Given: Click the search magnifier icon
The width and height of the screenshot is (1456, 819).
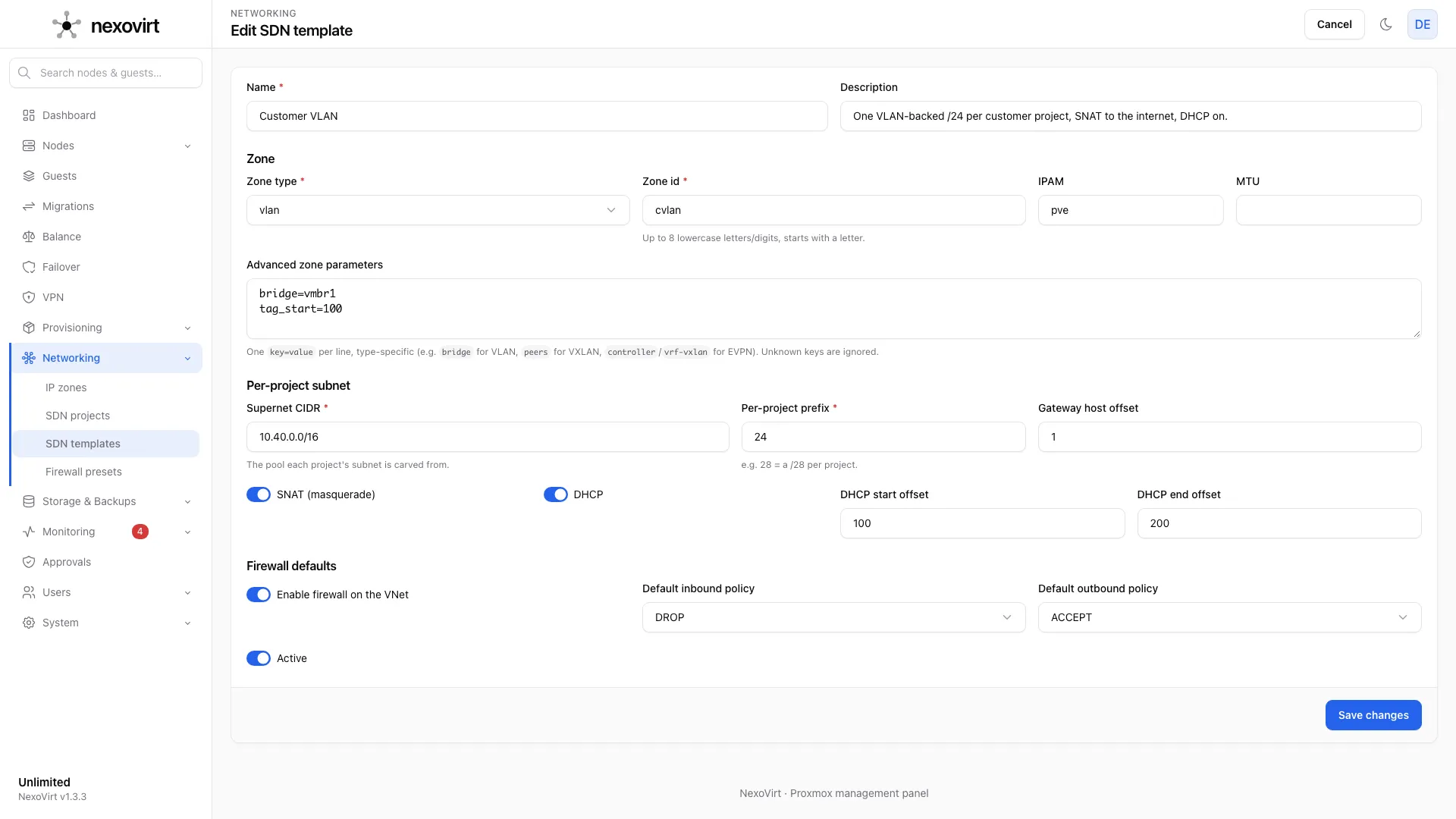Looking at the screenshot, I should click(x=24, y=73).
